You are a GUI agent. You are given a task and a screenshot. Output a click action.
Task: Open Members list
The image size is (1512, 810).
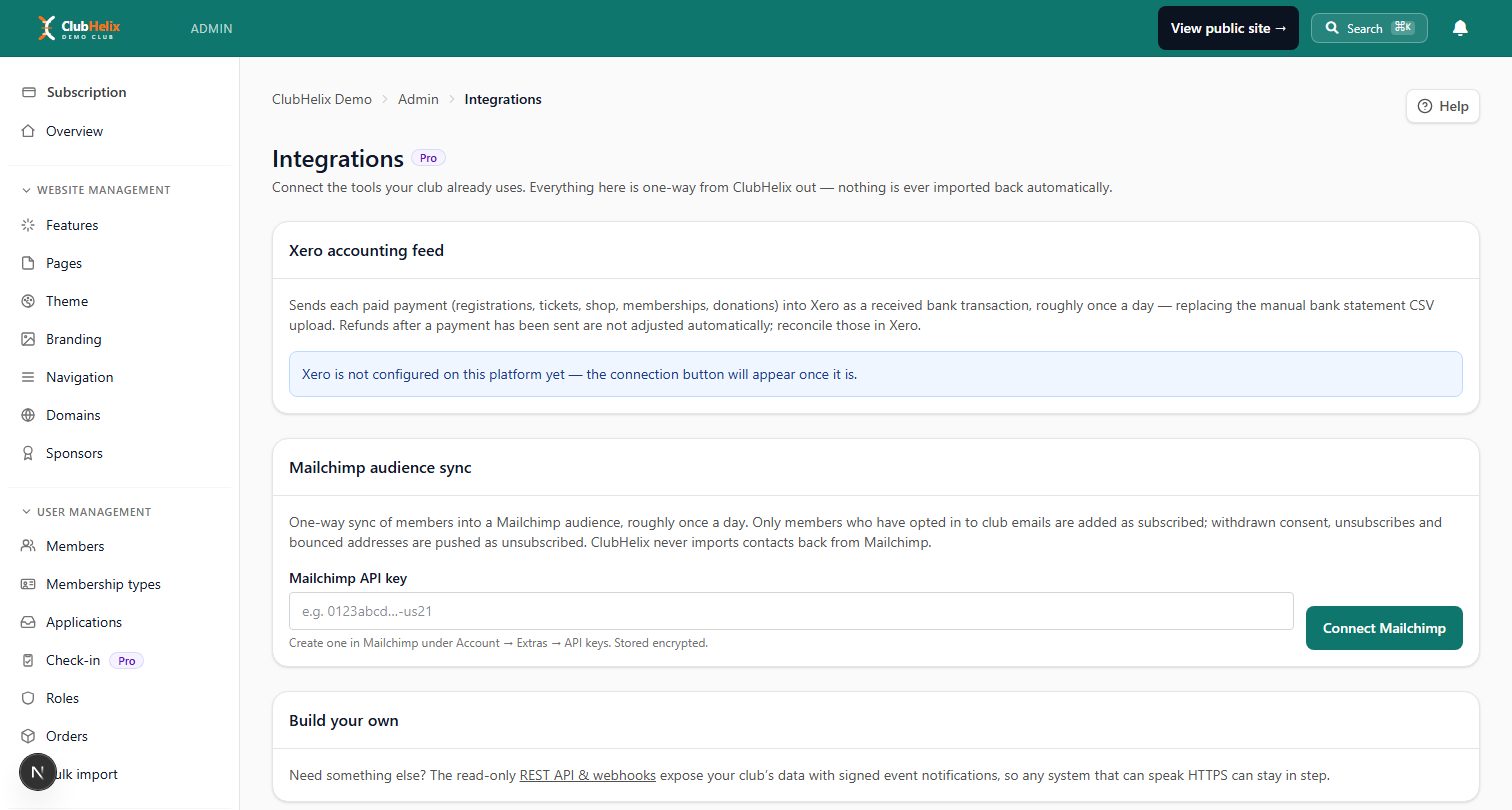[x=120, y=546]
